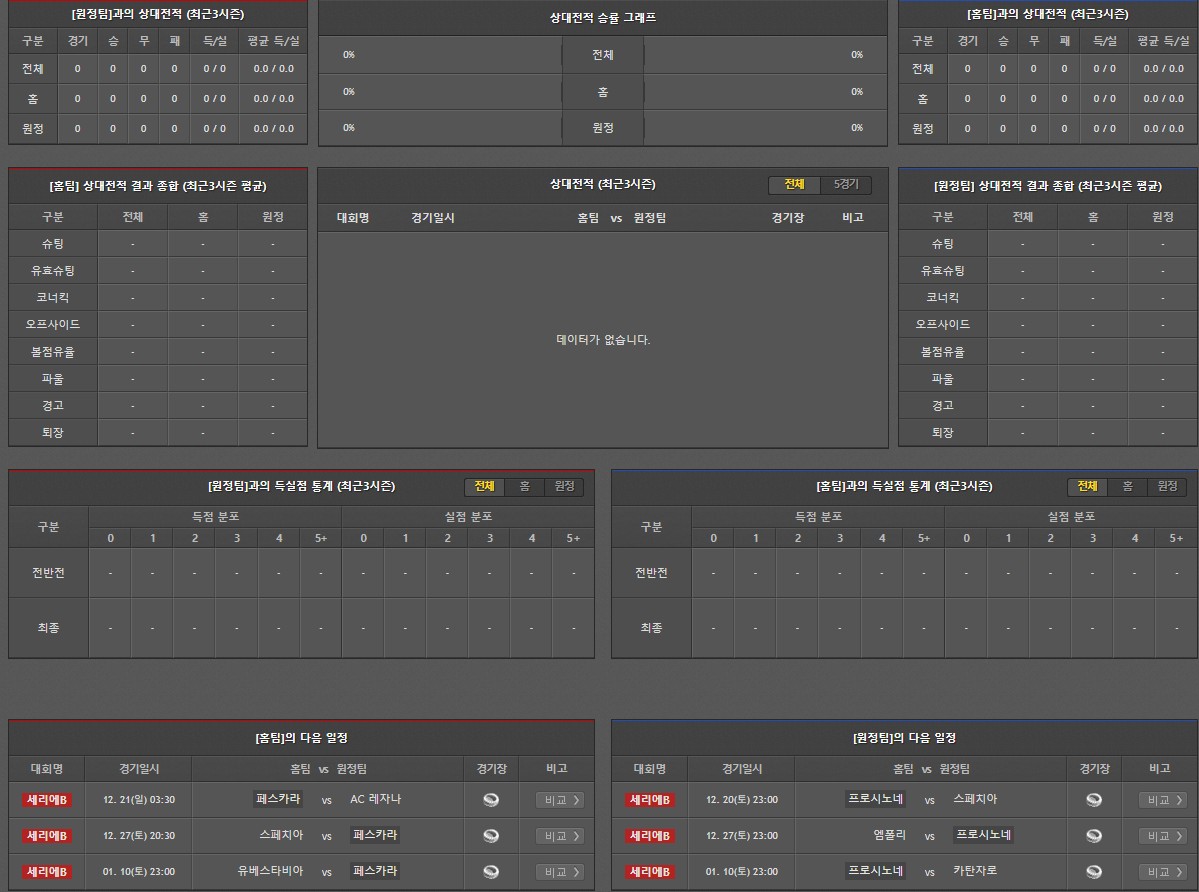Select 전체 in the 상대전적 head-to-head panel
Image resolution: width=1199 pixels, height=892 pixels.
(794, 185)
